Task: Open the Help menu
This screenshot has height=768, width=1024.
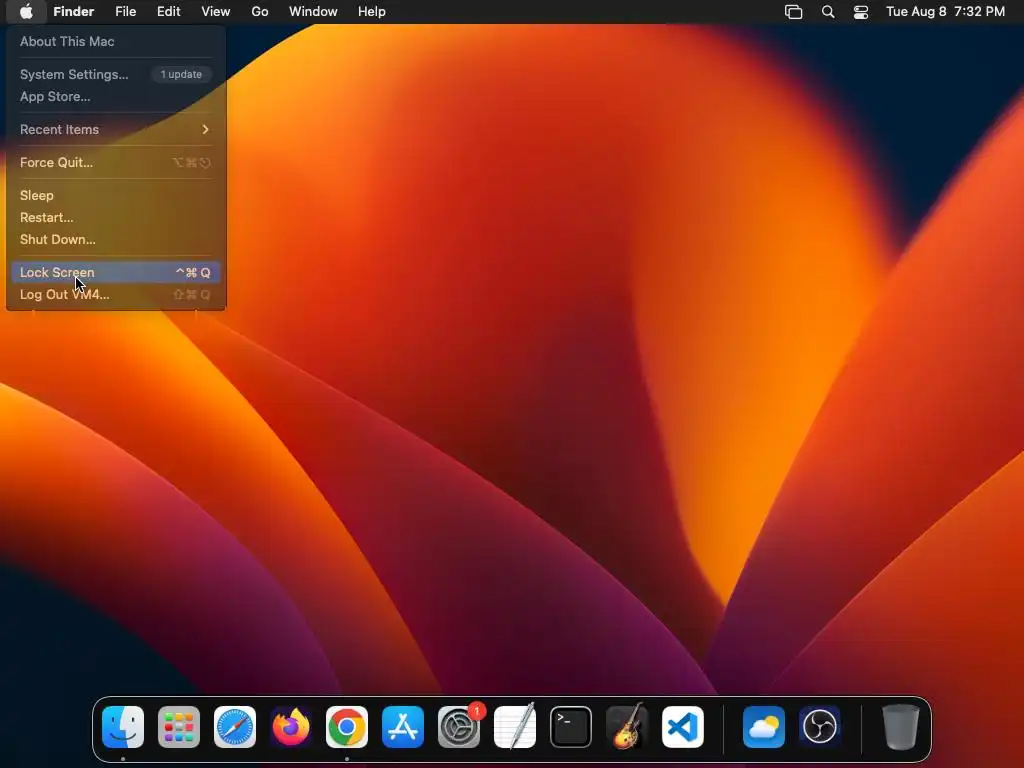Action: (x=372, y=12)
